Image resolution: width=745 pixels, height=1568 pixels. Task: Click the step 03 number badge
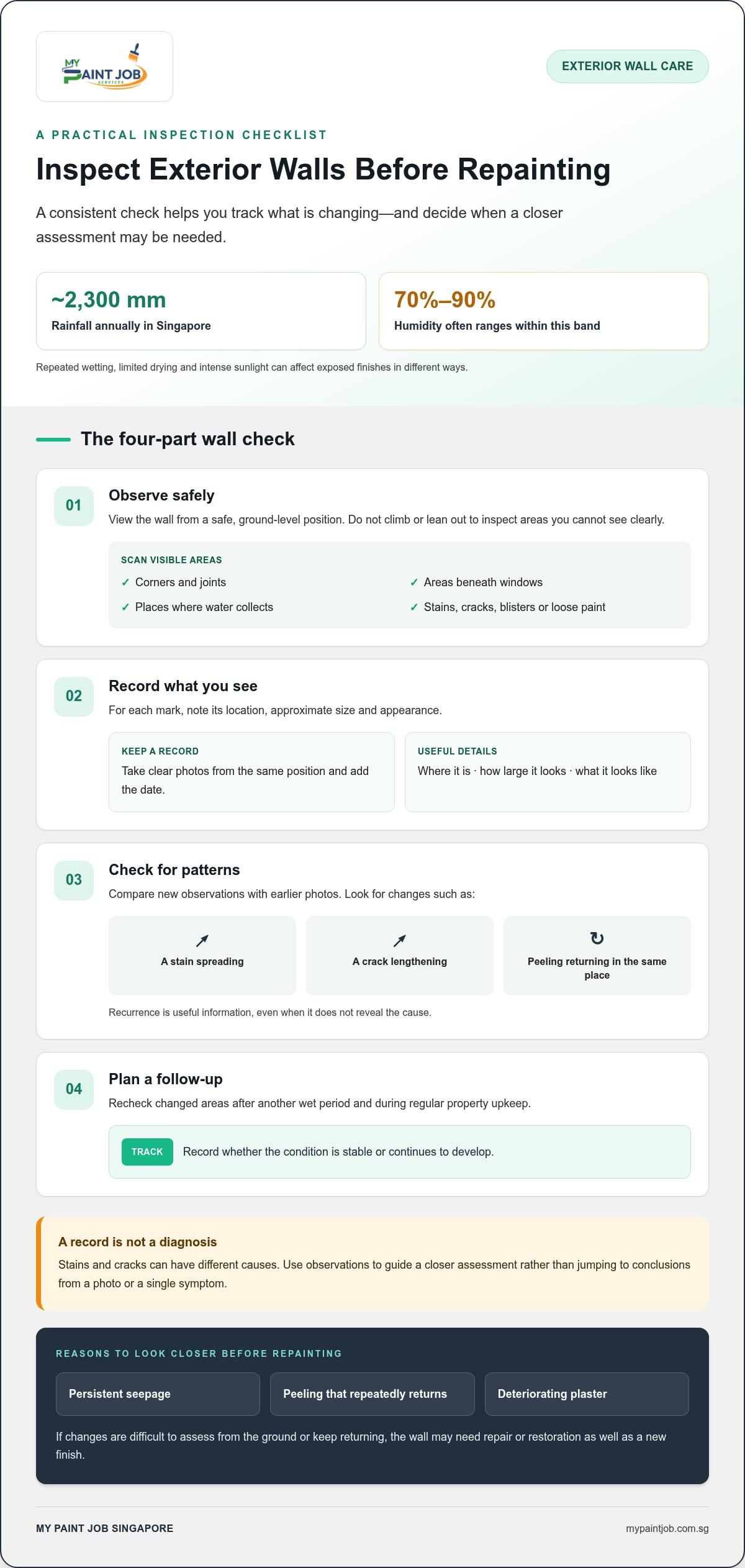click(x=74, y=880)
